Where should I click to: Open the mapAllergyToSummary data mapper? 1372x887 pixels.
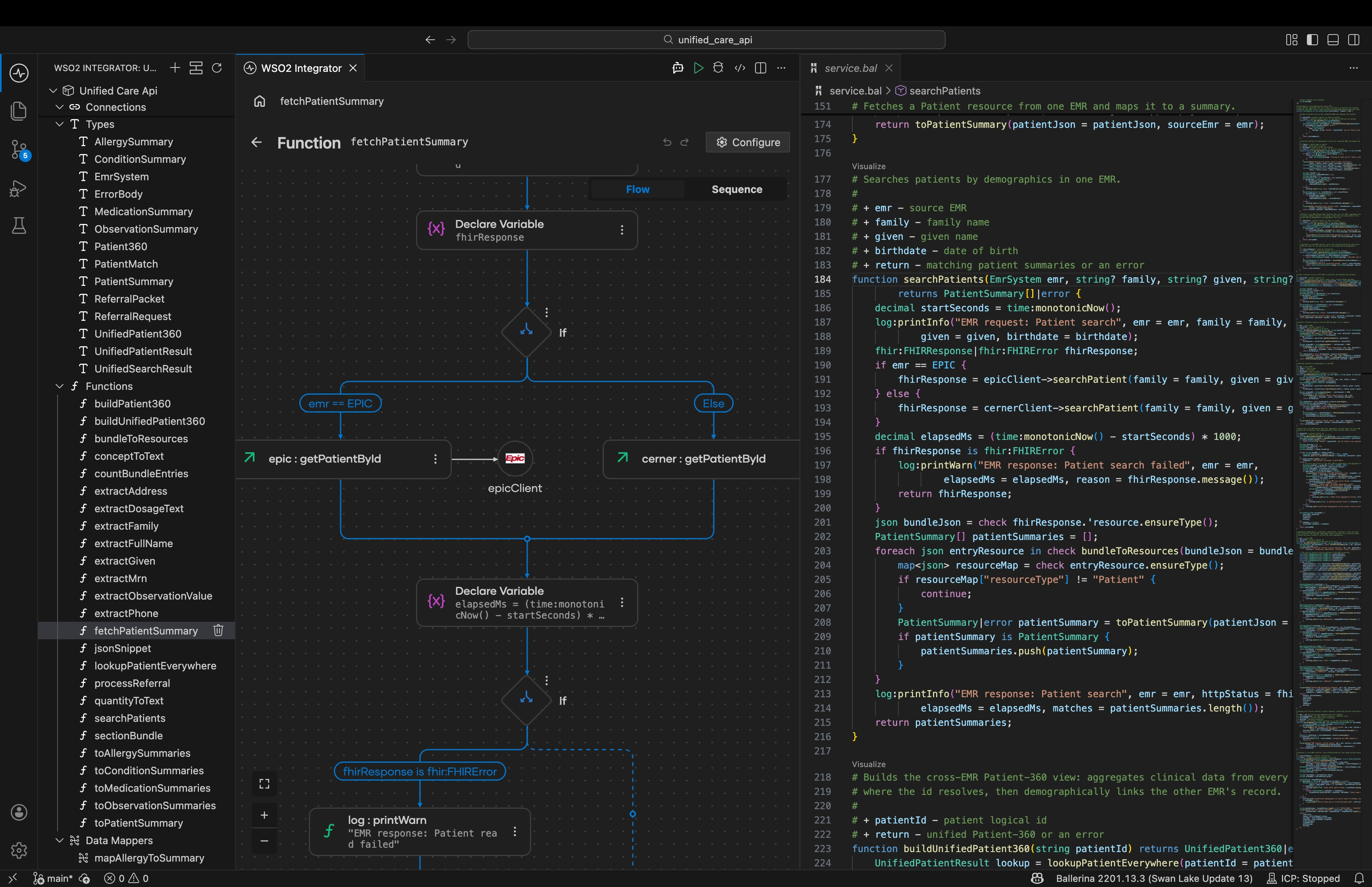(149, 858)
